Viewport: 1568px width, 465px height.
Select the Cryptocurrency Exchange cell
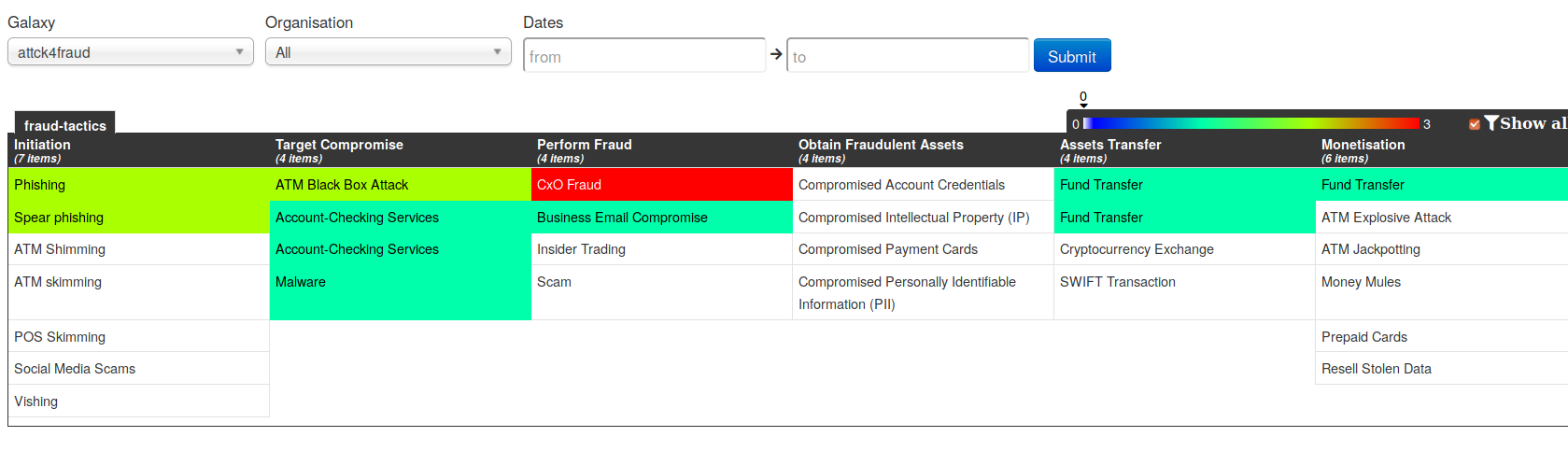click(1184, 249)
